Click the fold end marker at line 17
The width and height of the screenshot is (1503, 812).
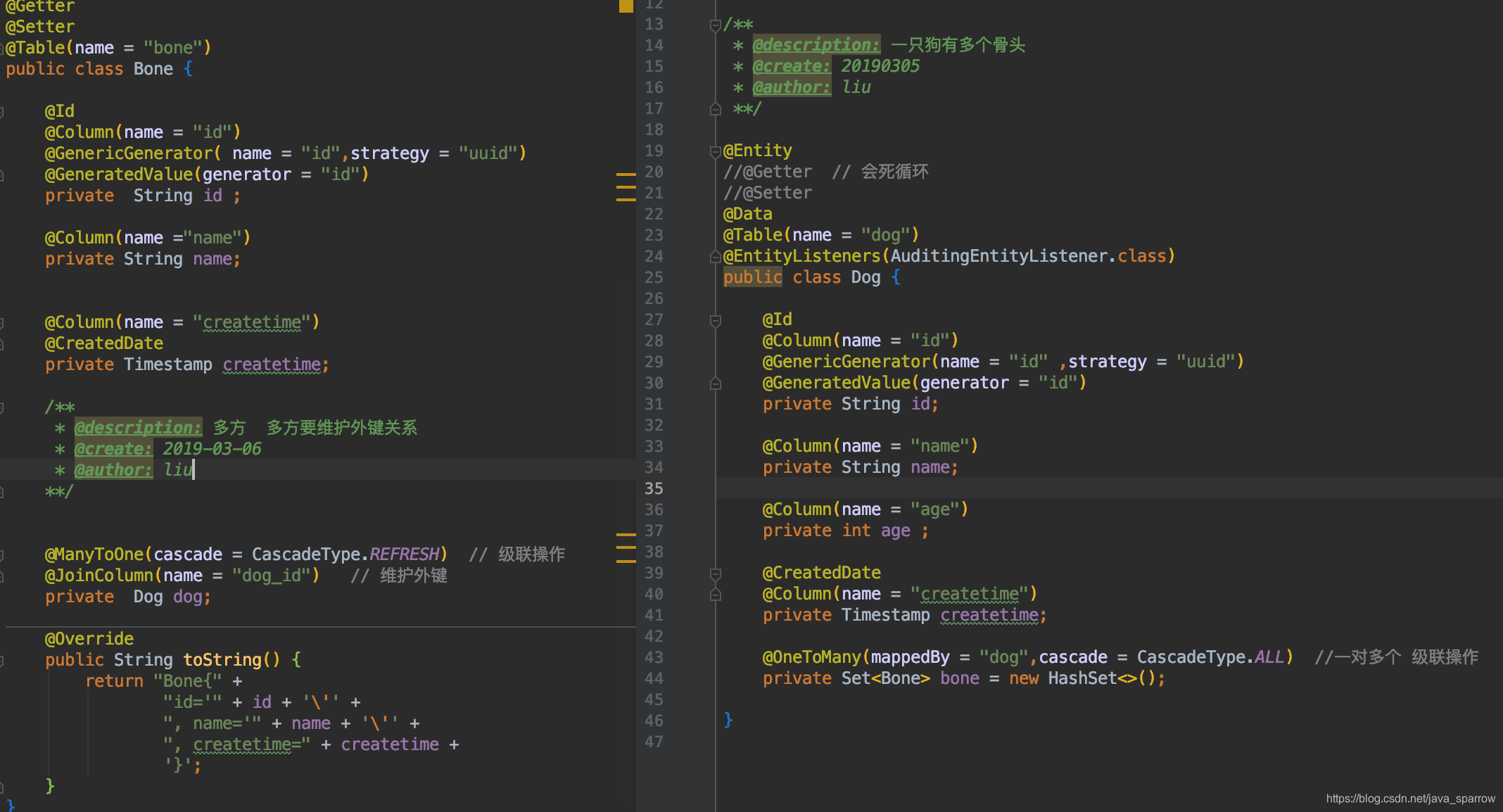[715, 109]
